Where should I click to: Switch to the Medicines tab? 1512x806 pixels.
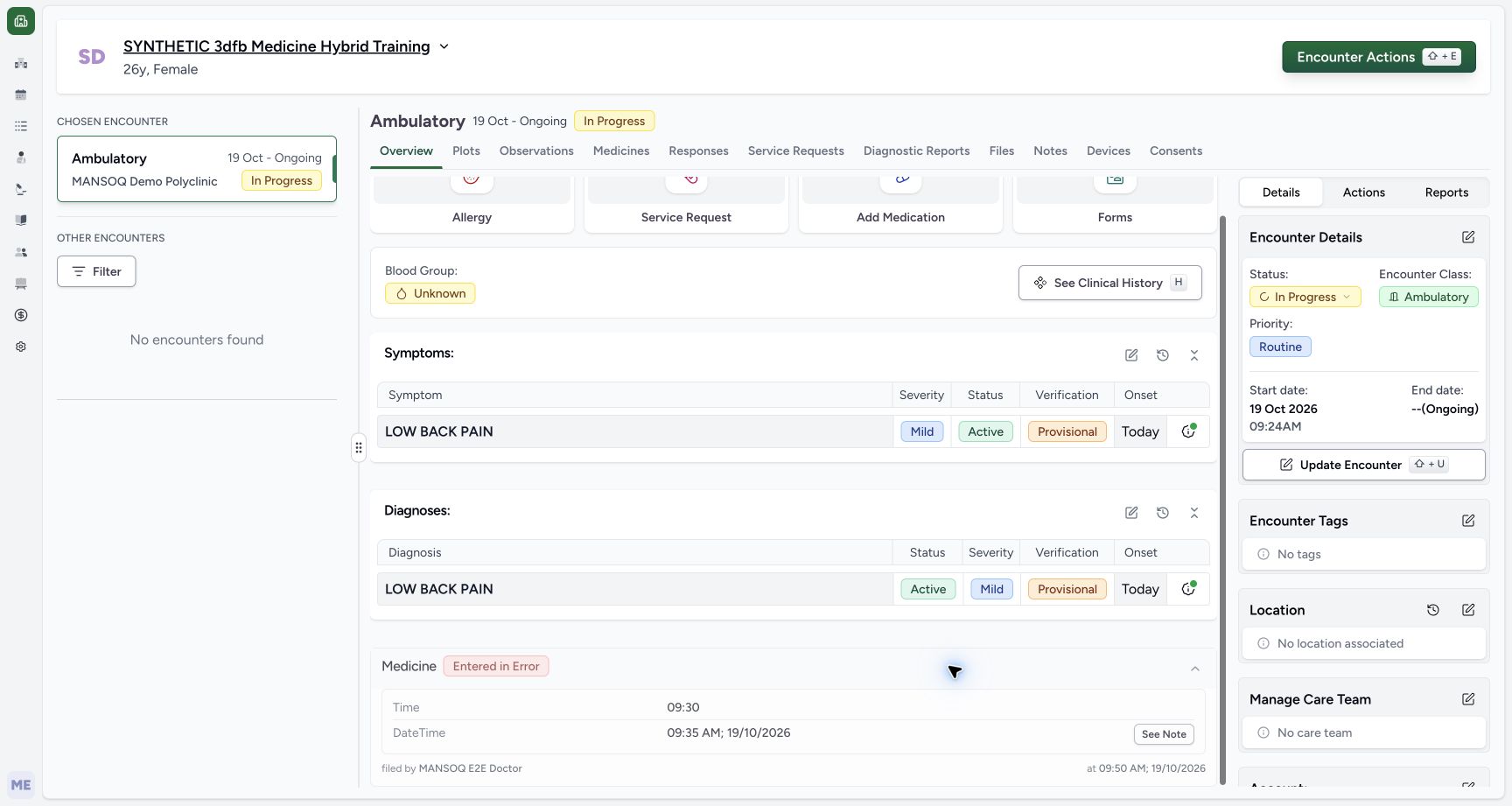click(x=621, y=151)
